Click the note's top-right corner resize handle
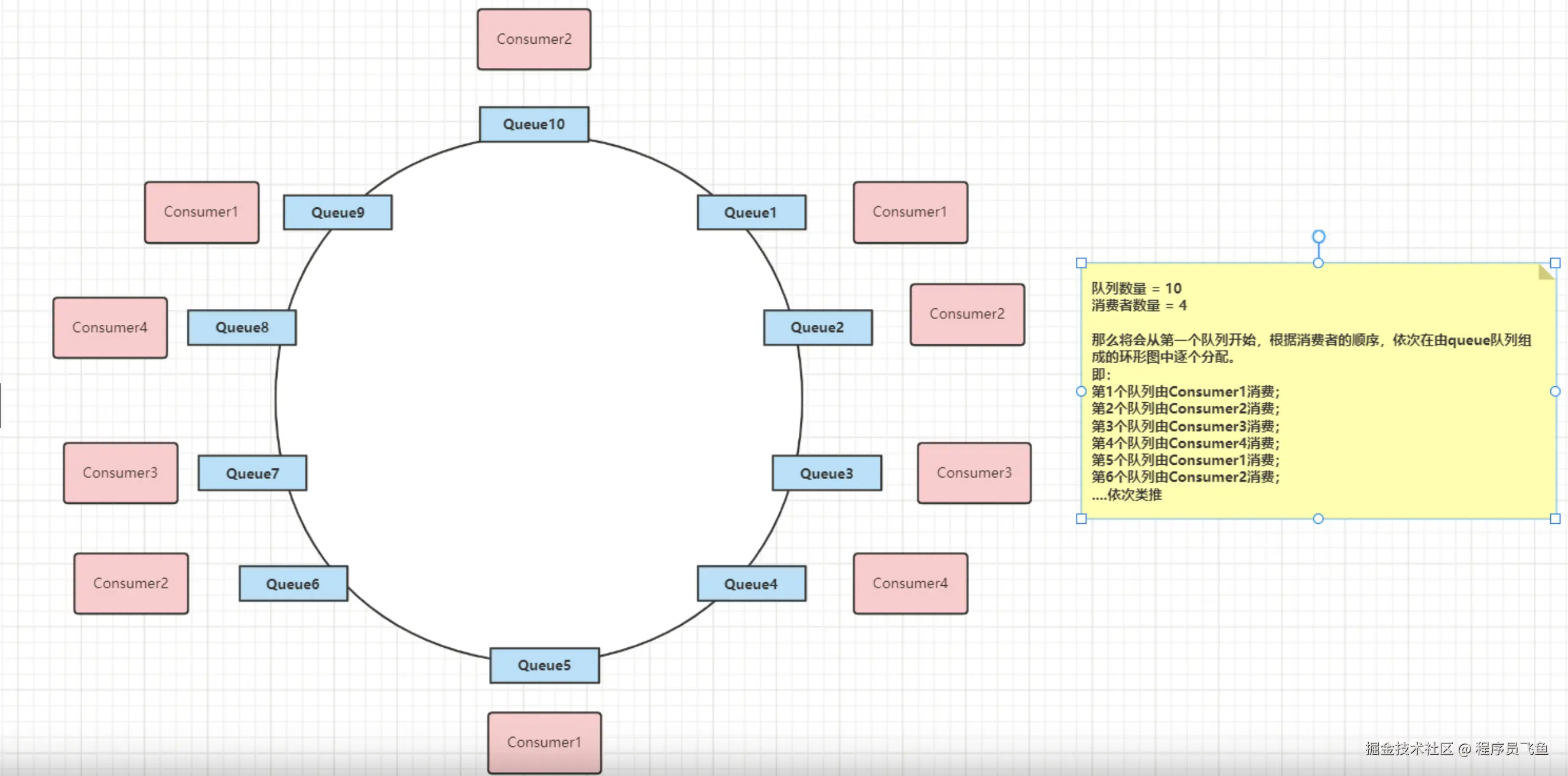 click(1554, 263)
